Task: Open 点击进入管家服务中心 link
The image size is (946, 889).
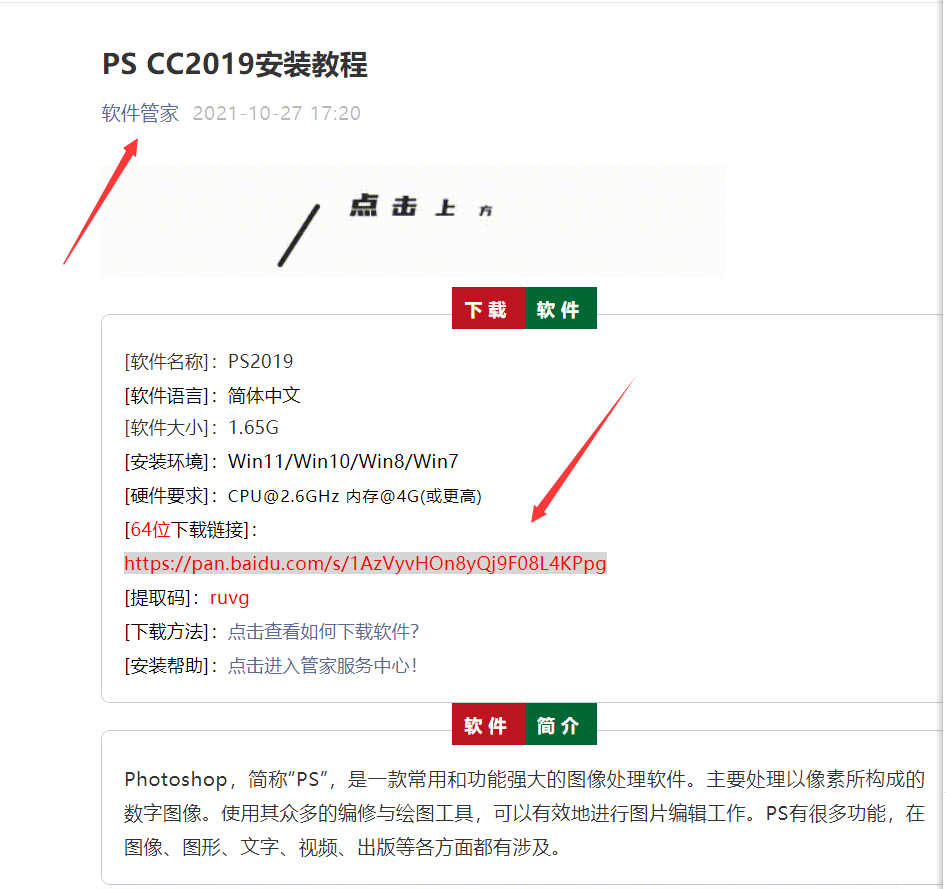Action: tap(323, 665)
